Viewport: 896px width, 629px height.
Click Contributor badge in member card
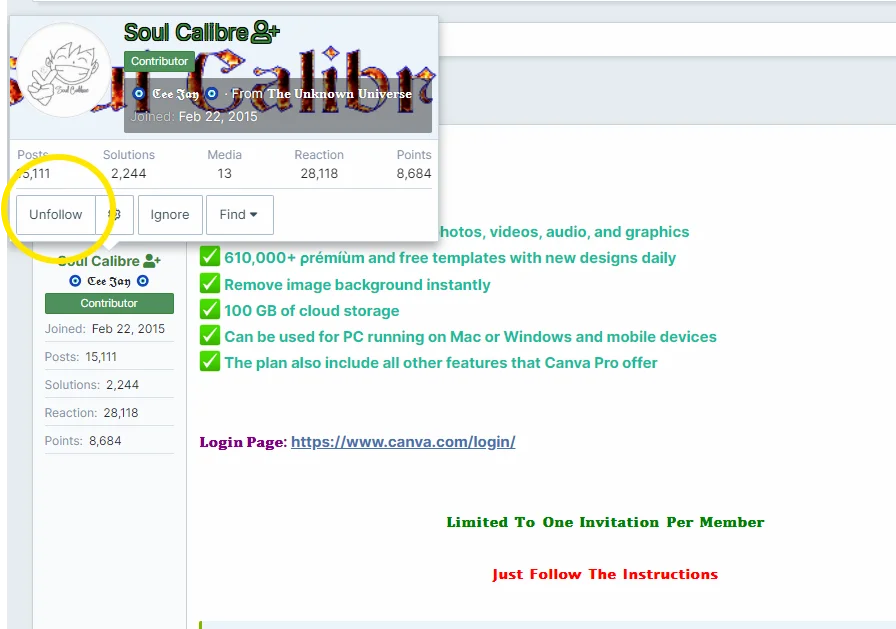(x=159, y=61)
